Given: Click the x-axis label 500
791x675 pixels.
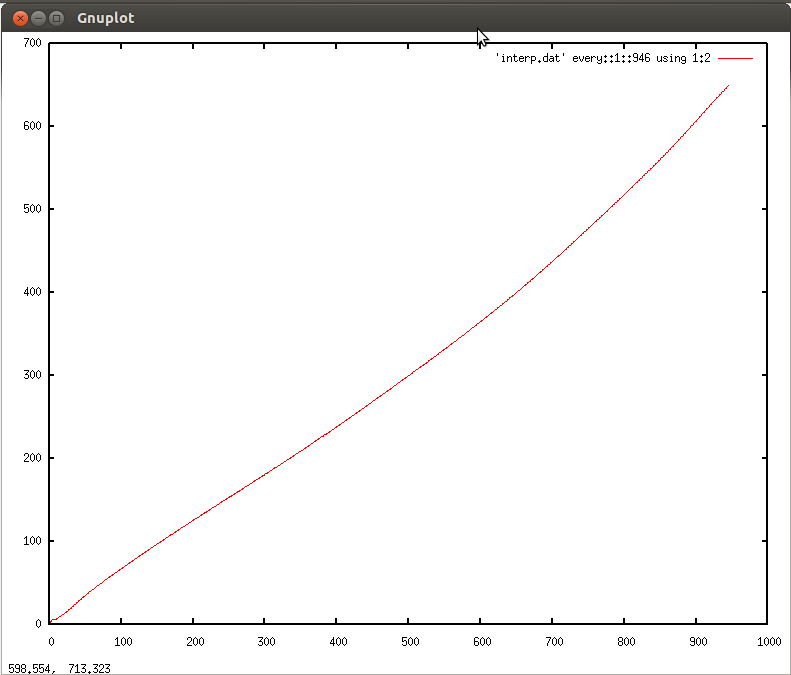Looking at the screenshot, I should click(x=410, y=642).
